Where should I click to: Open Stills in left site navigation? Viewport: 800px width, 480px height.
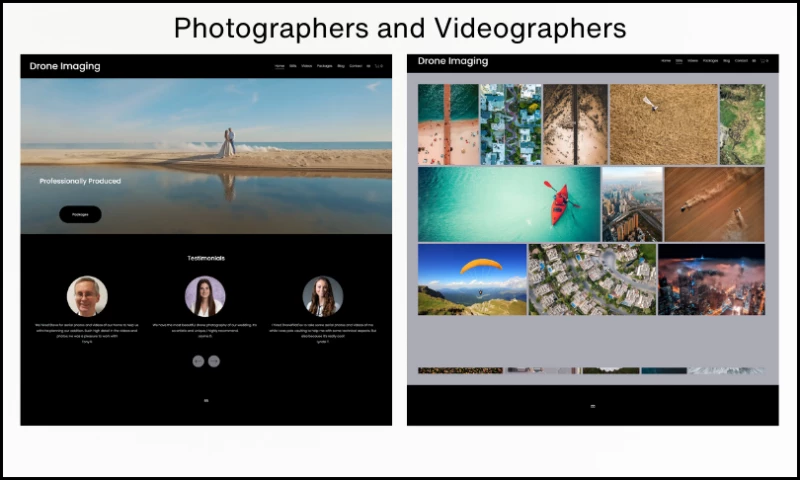point(293,66)
